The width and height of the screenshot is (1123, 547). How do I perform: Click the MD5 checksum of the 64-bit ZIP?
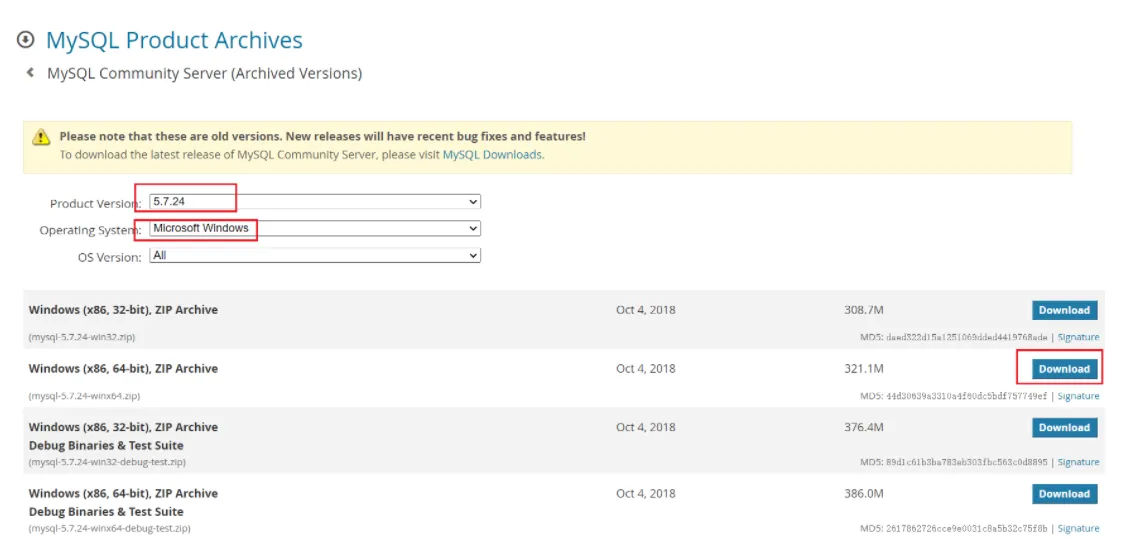tap(953, 396)
